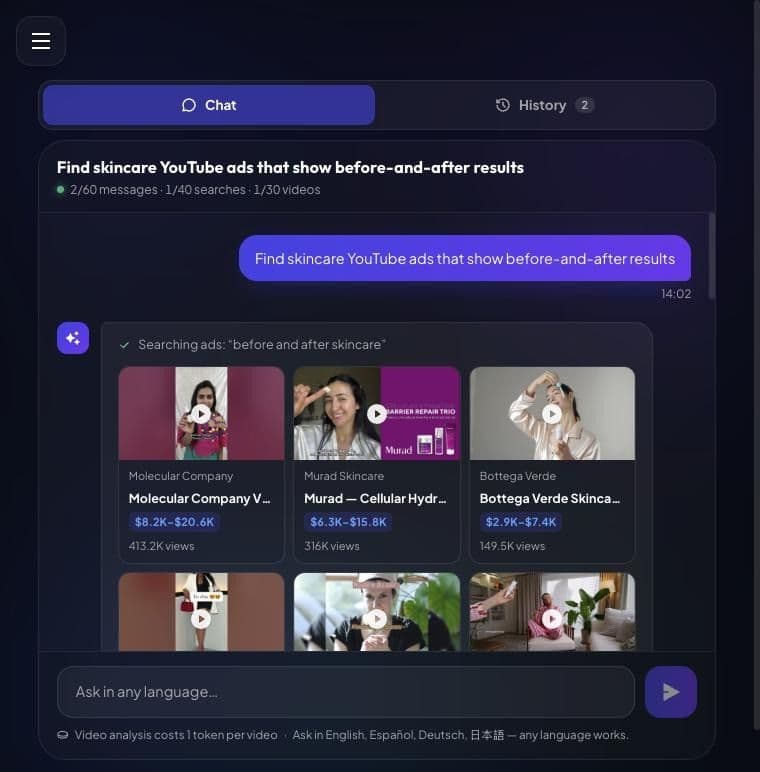Click the 149.5K views text
This screenshot has height=772, width=760.
click(x=512, y=546)
